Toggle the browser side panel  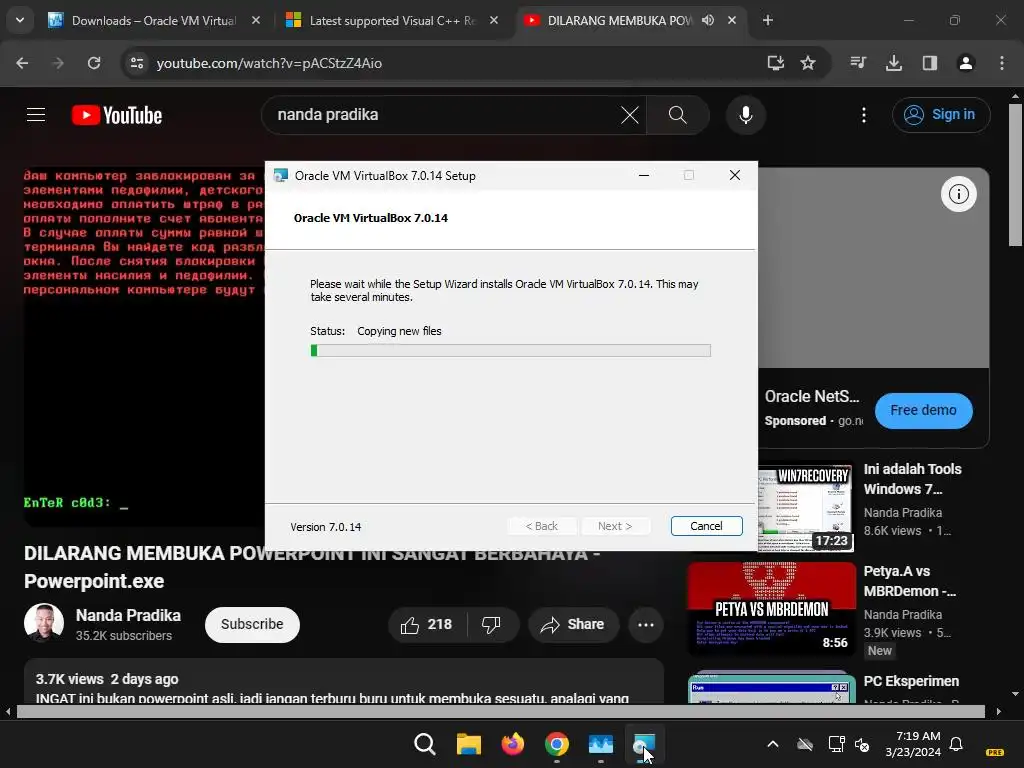click(930, 63)
